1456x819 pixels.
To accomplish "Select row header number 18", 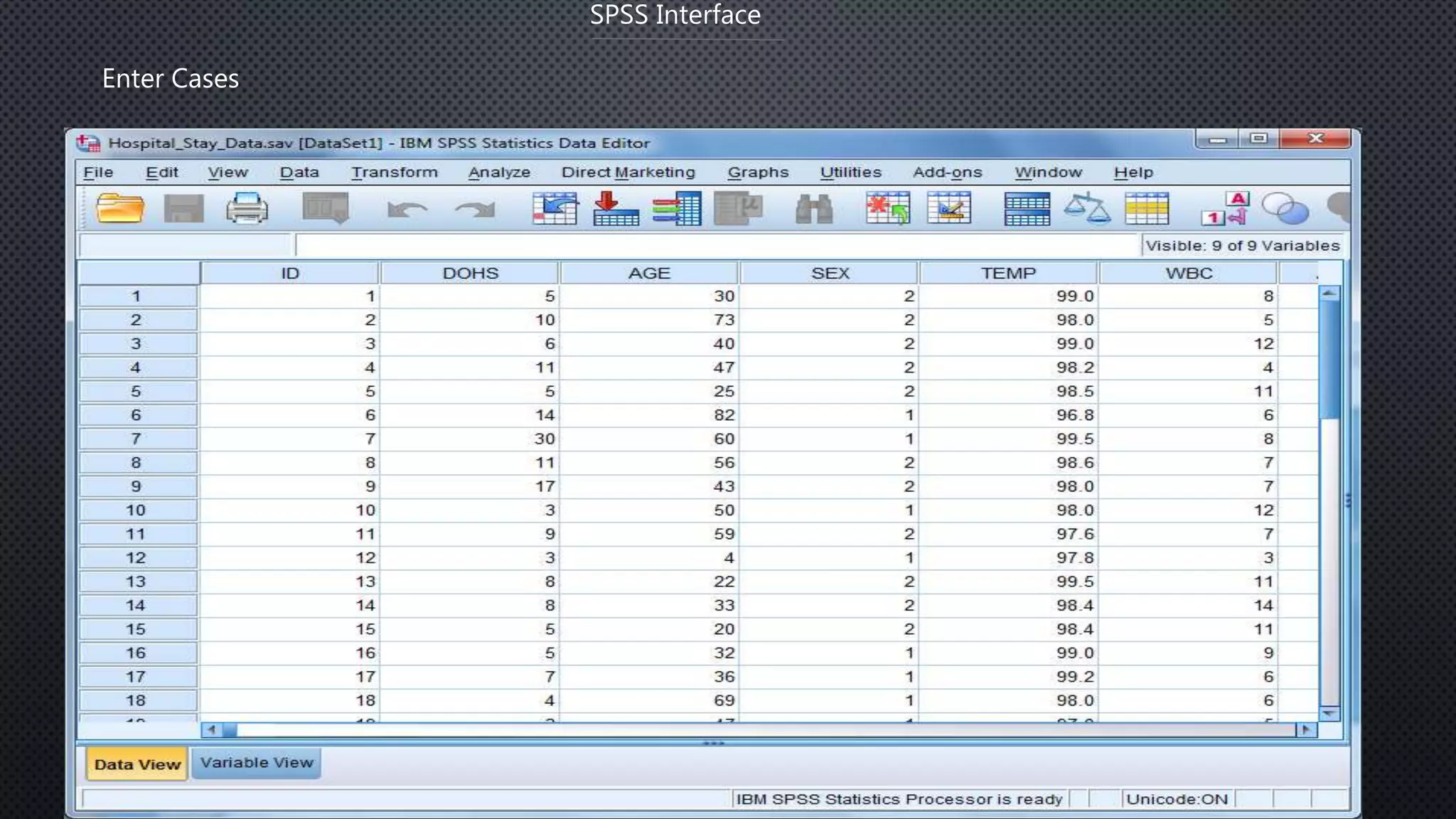I will 137,700.
